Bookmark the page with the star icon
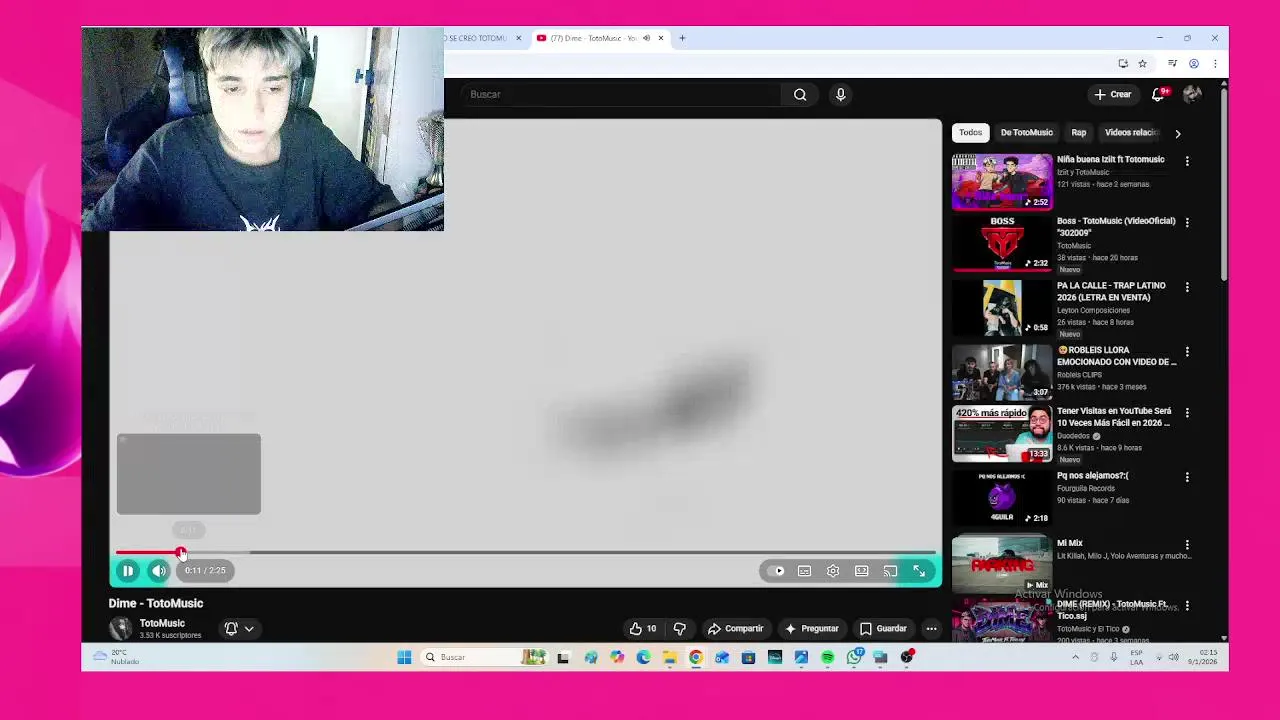Viewport: 1280px width, 720px height. click(1142, 64)
